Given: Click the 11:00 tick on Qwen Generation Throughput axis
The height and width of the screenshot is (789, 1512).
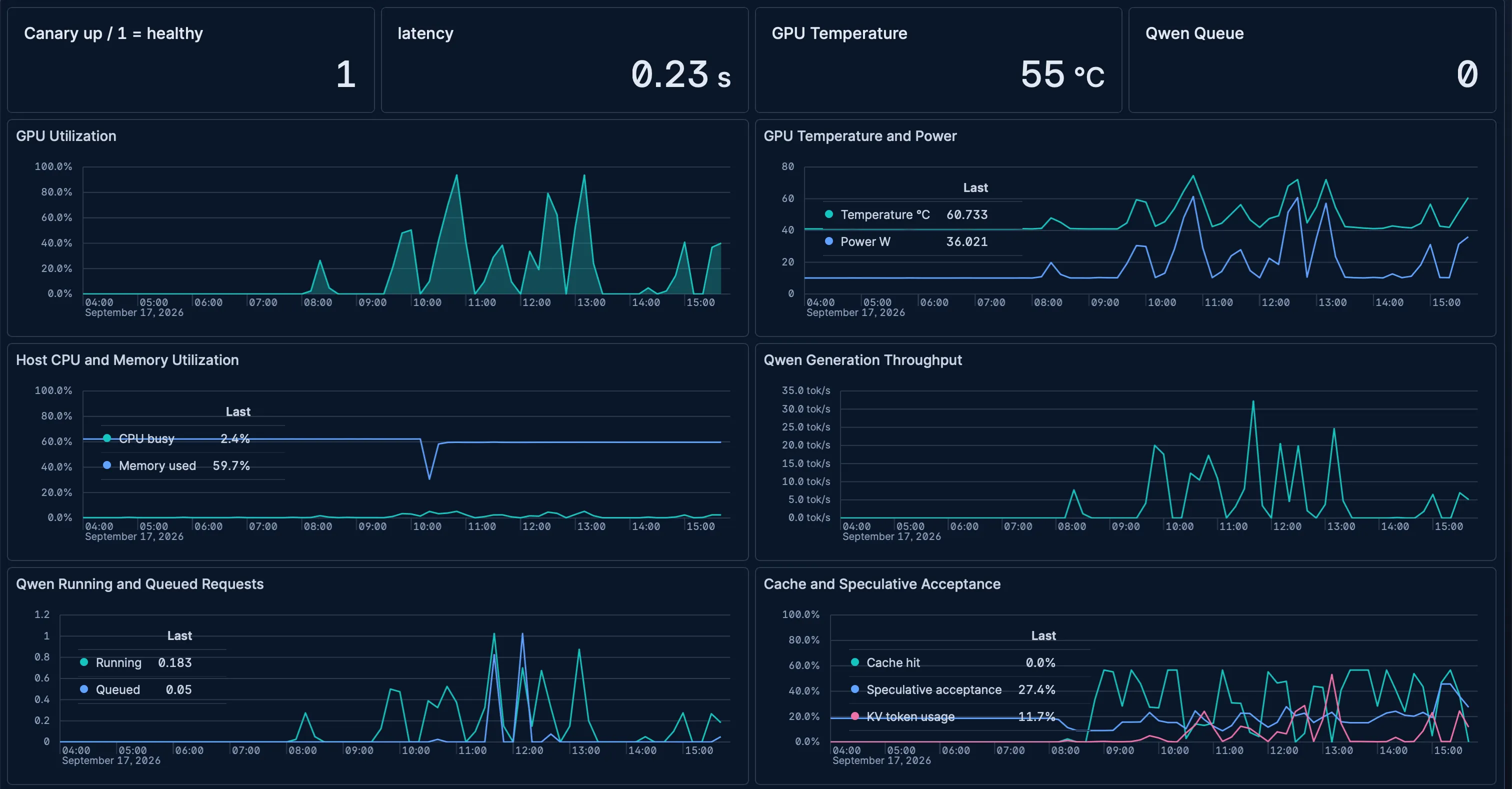Looking at the screenshot, I should 1233,526.
